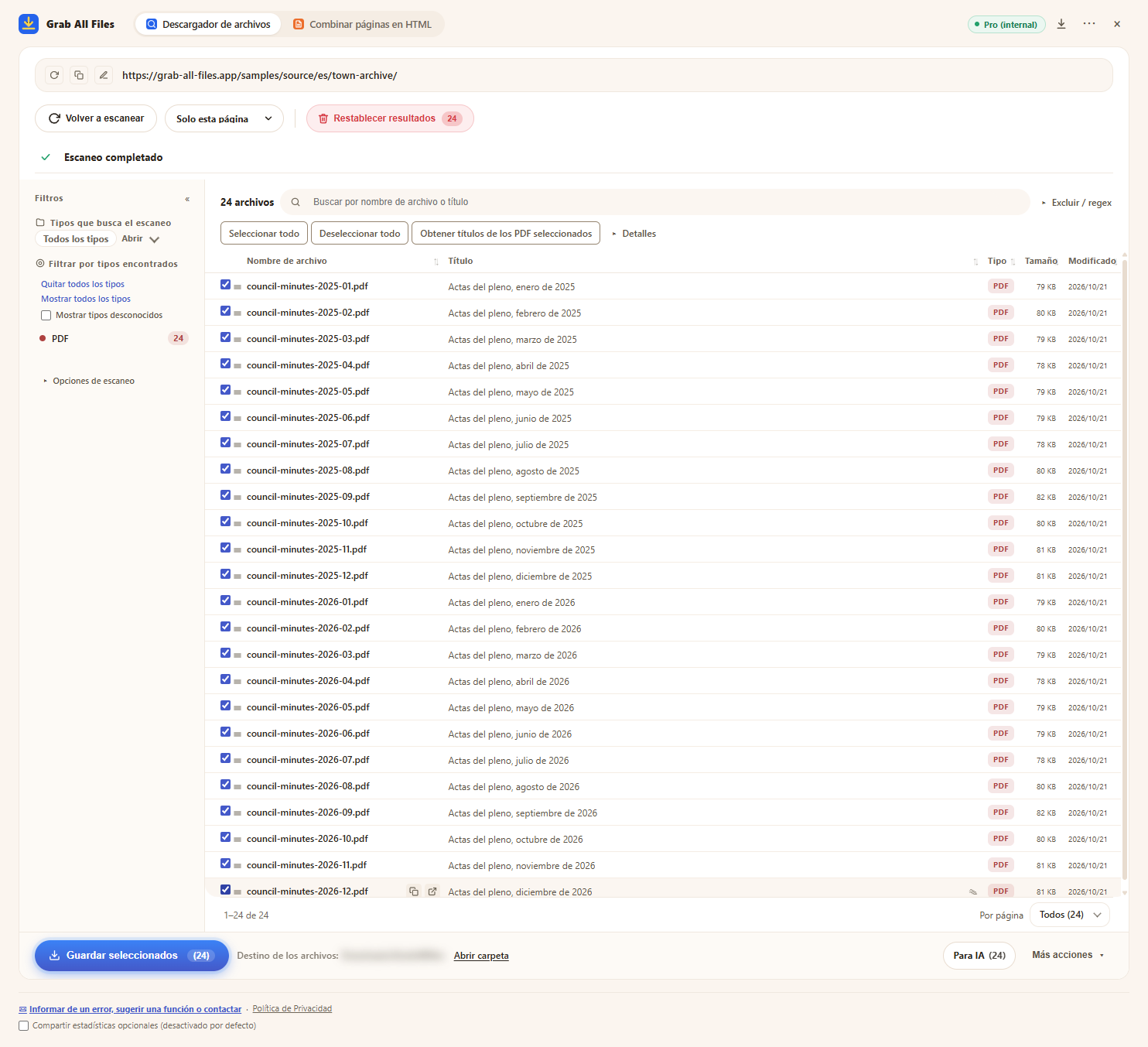Copy the URL with the copy icon
Screen dimensions: 1148x1047
point(79,75)
